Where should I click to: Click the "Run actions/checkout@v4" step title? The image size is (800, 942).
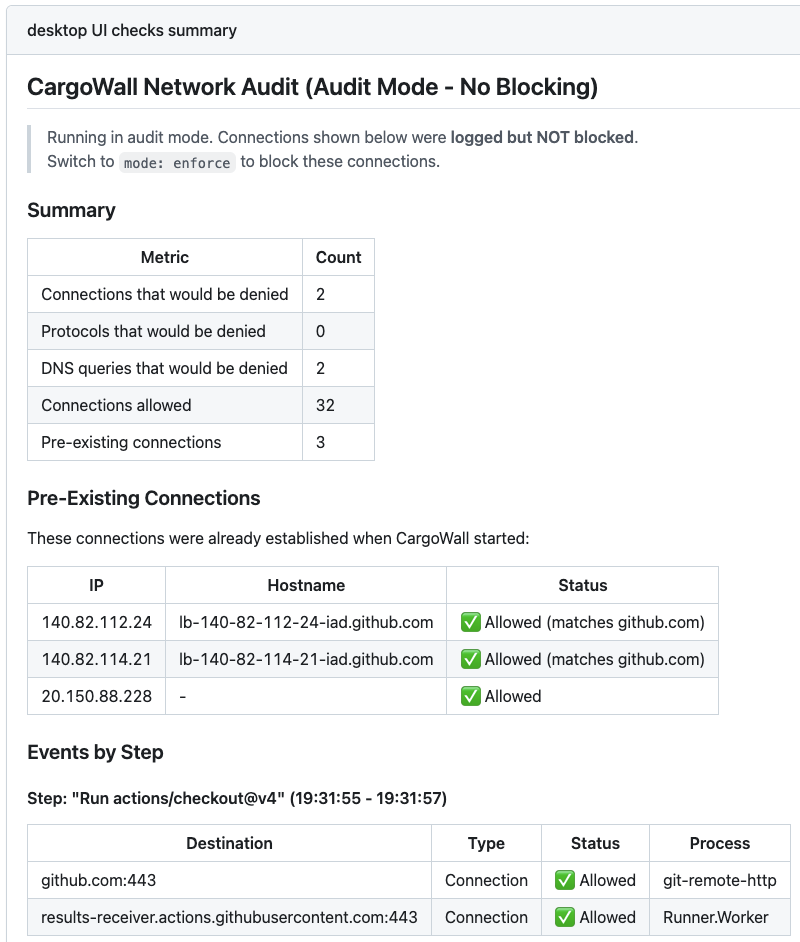click(x=237, y=798)
